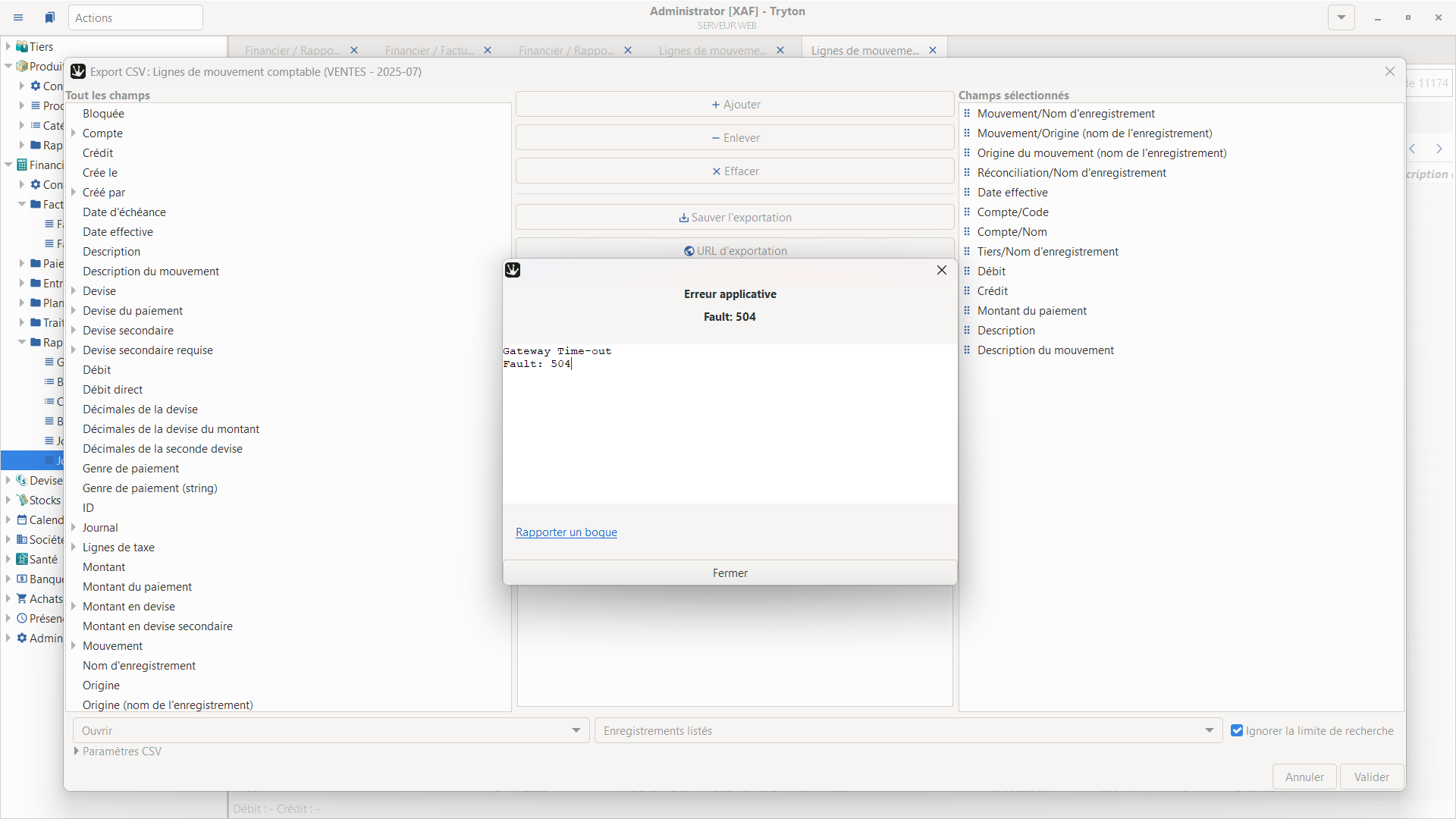Click the Stocks module icon
This screenshot has width=1456, height=819.
[x=22, y=500]
